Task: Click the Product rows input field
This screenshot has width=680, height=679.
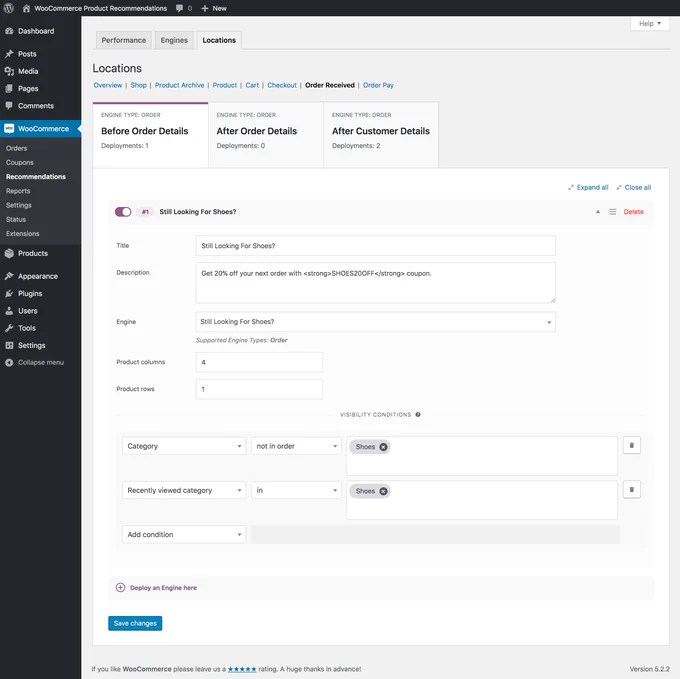Action: coord(259,389)
